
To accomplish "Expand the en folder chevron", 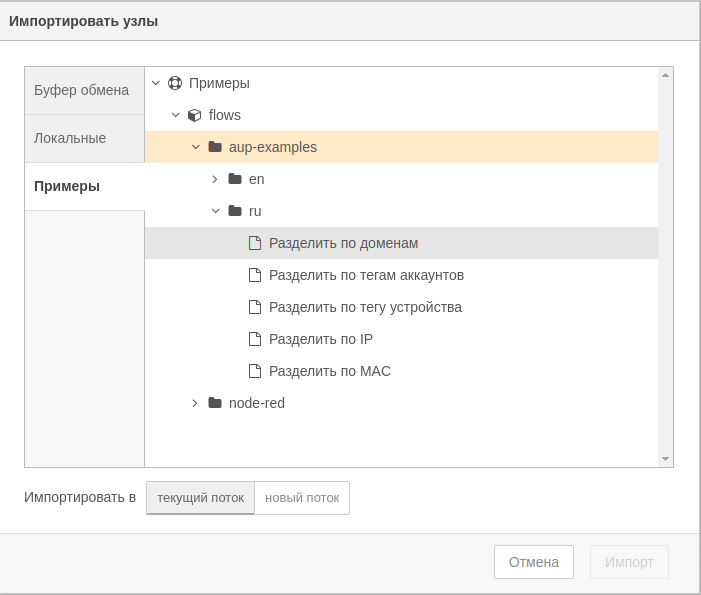I will click(215, 179).
